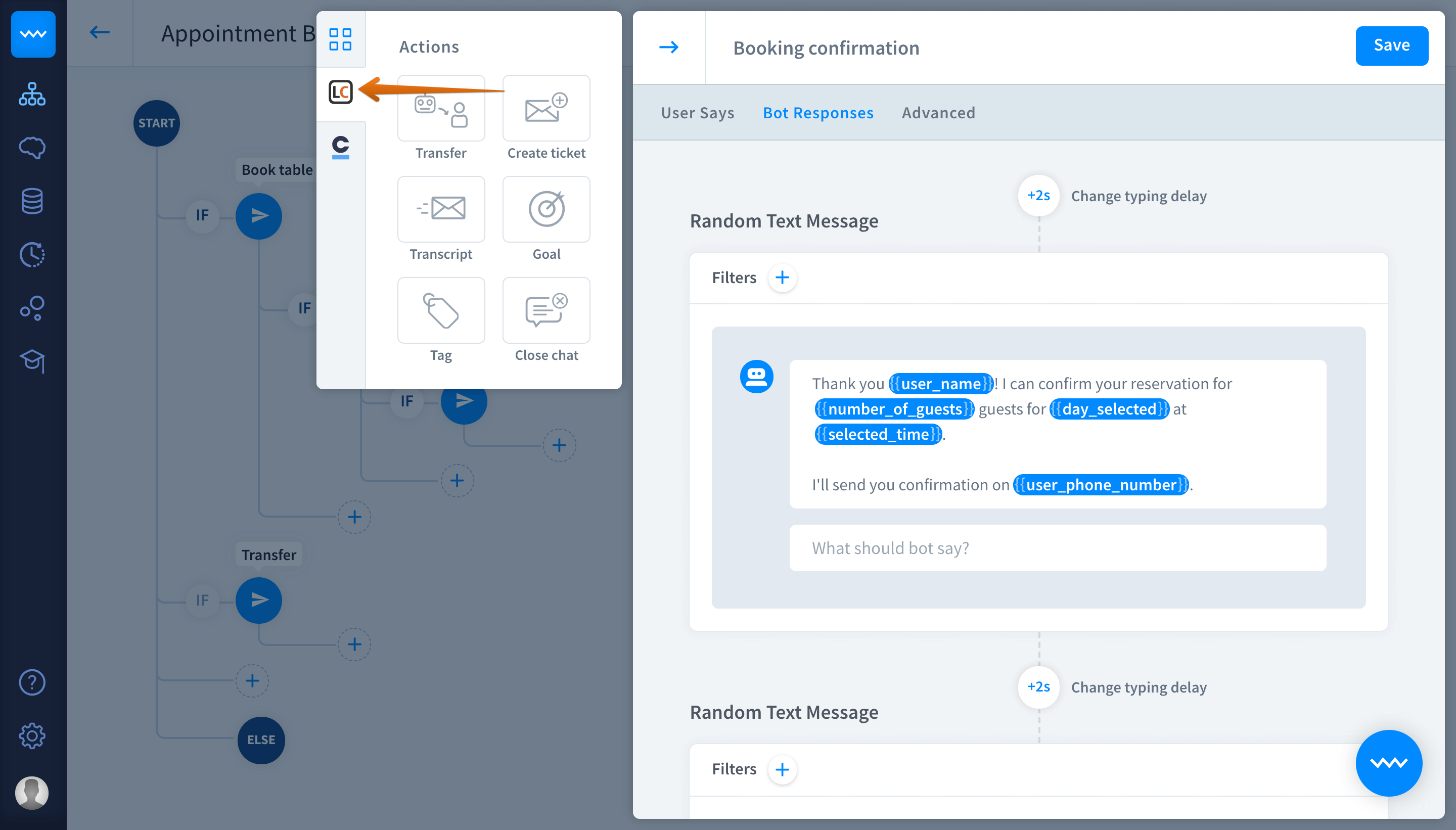
Task: Open the Help icon in sidebar
Action: [x=32, y=682]
